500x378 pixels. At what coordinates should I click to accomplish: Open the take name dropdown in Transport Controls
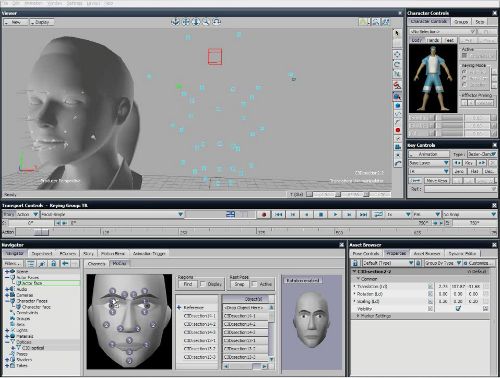tap(112, 214)
